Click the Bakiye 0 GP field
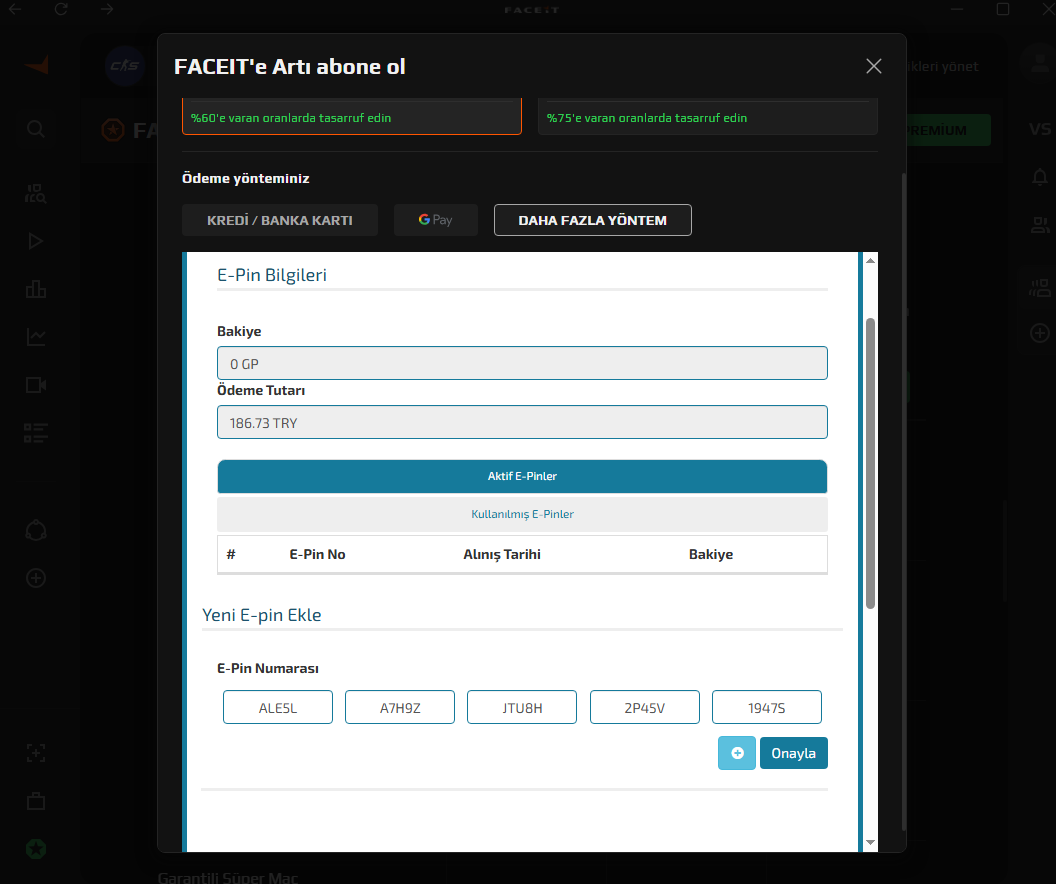The image size is (1056, 884). [522, 364]
